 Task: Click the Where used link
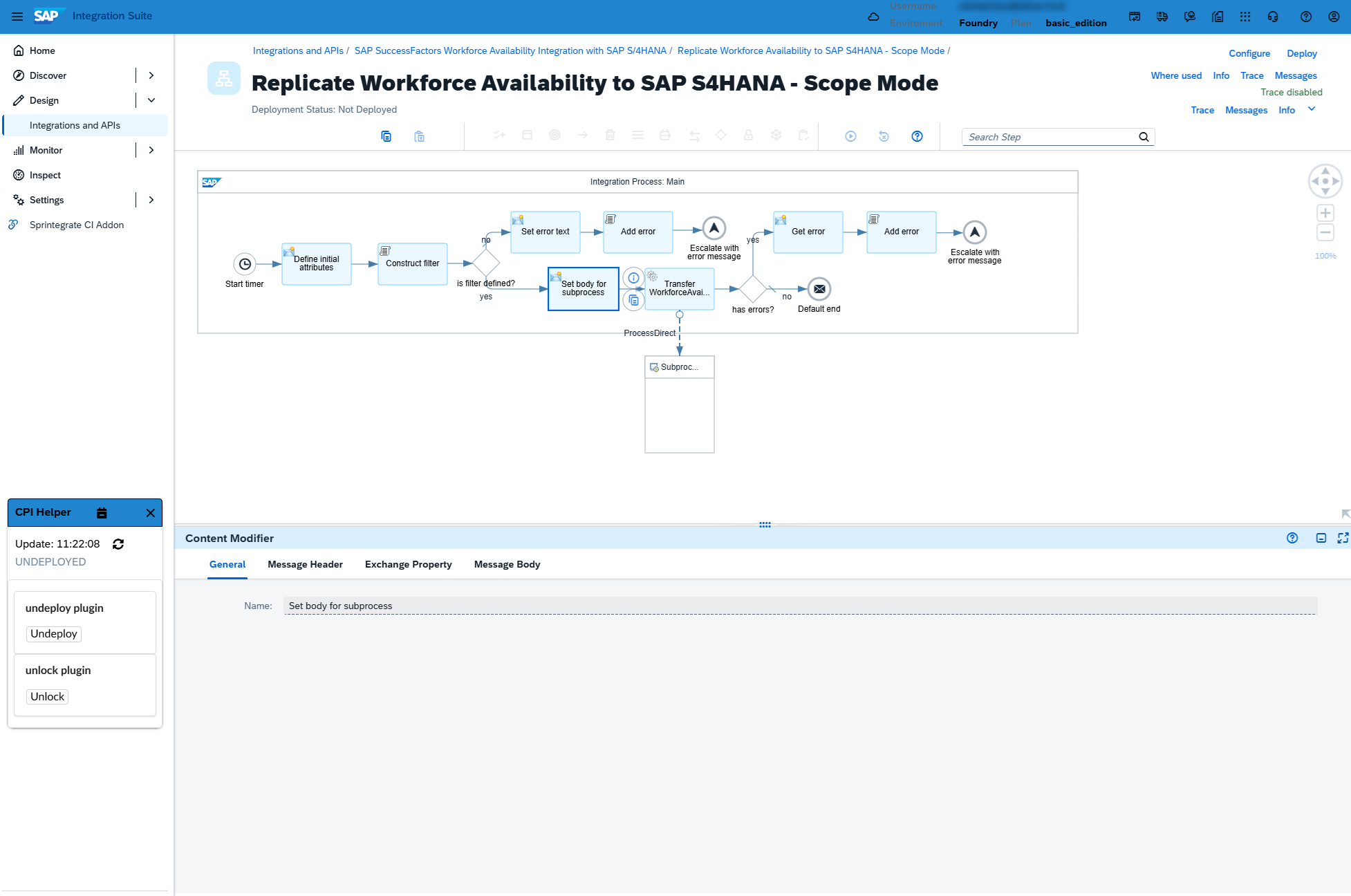click(1176, 75)
